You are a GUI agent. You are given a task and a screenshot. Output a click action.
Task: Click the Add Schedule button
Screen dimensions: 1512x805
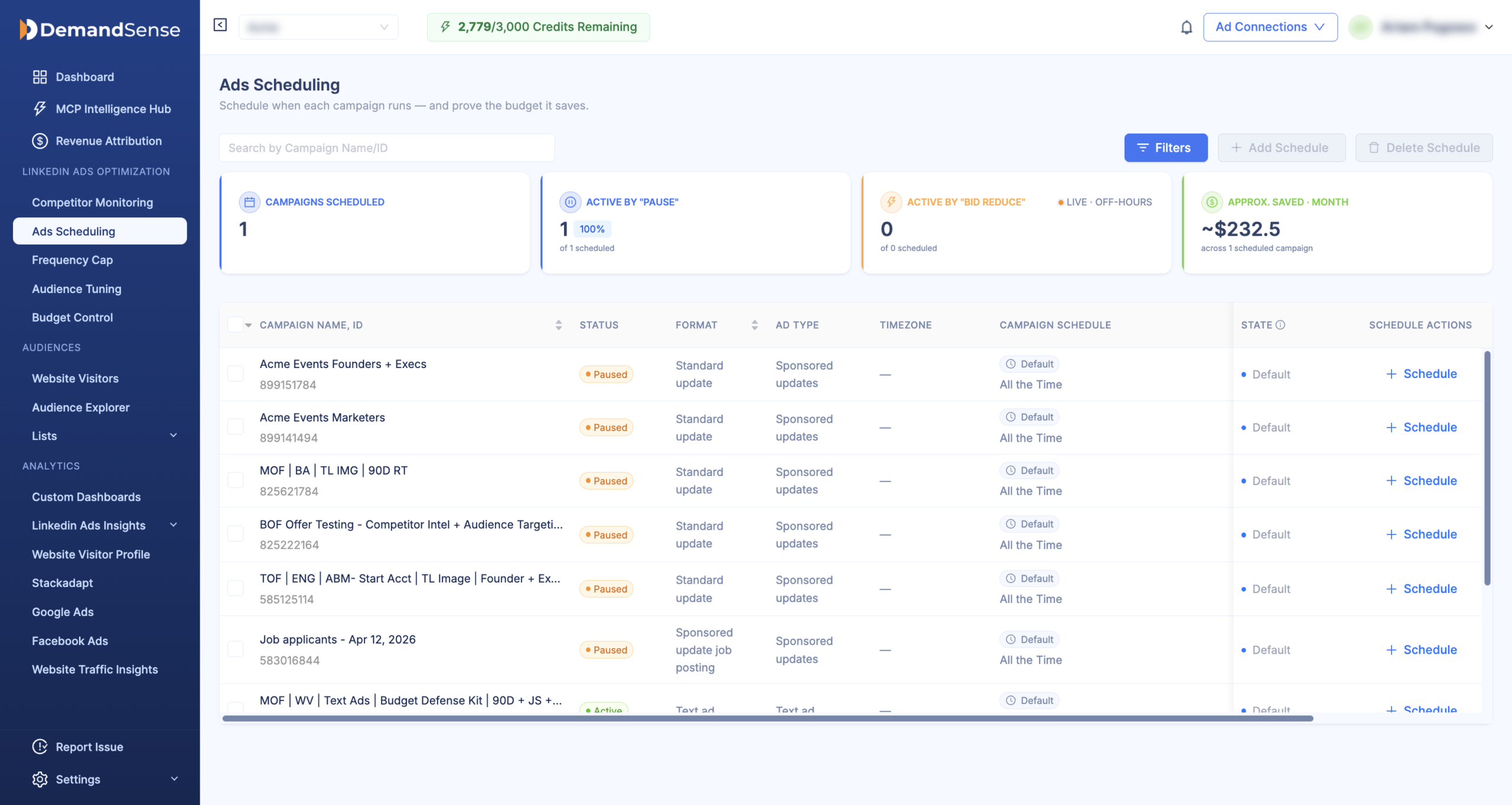click(1281, 148)
